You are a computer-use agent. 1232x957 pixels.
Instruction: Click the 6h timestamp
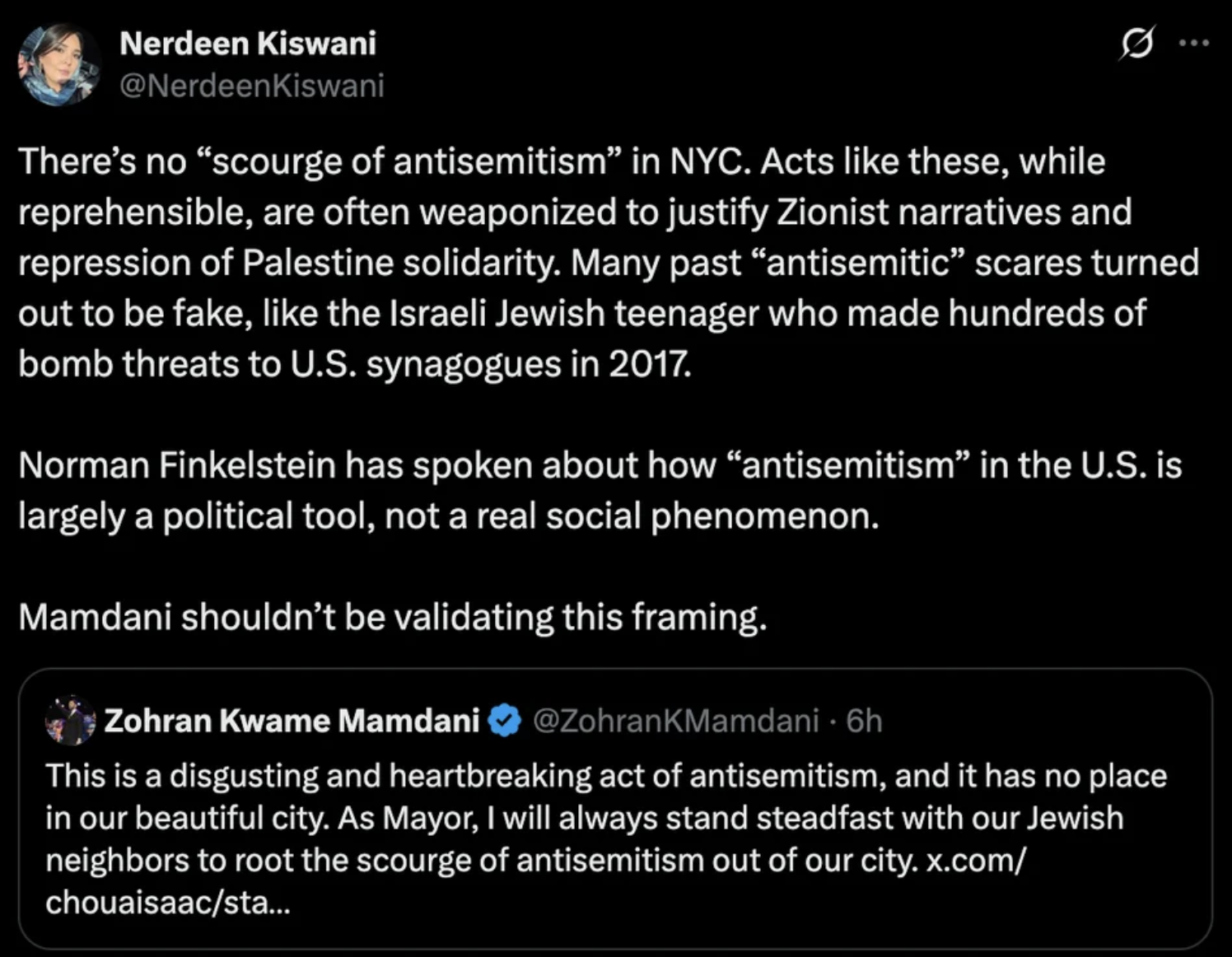[864, 721]
